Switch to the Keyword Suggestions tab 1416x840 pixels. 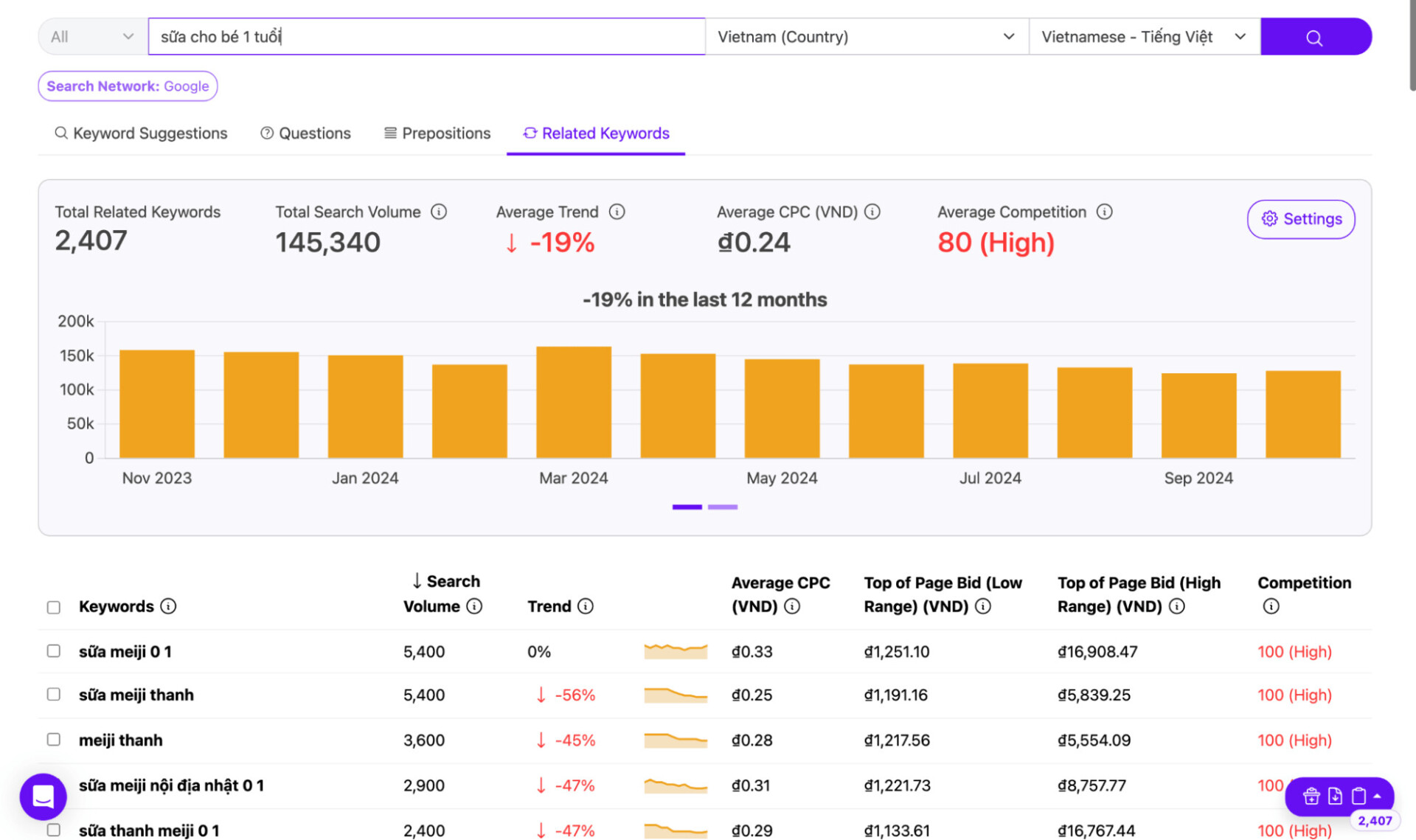click(142, 132)
